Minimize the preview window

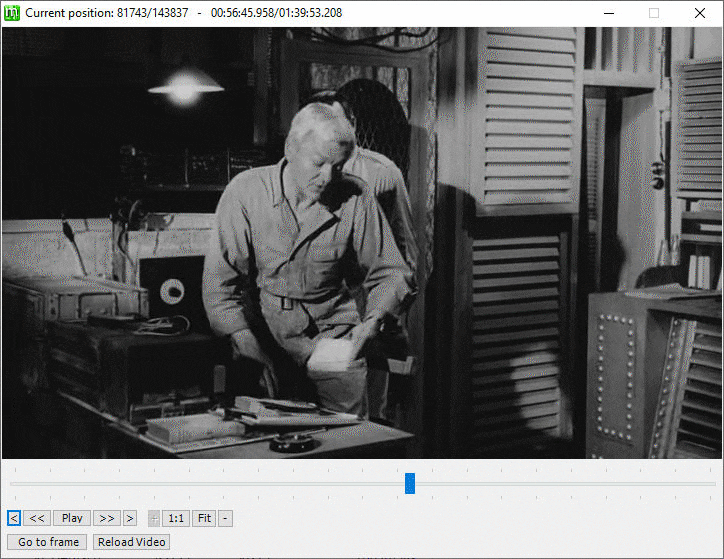(609, 13)
